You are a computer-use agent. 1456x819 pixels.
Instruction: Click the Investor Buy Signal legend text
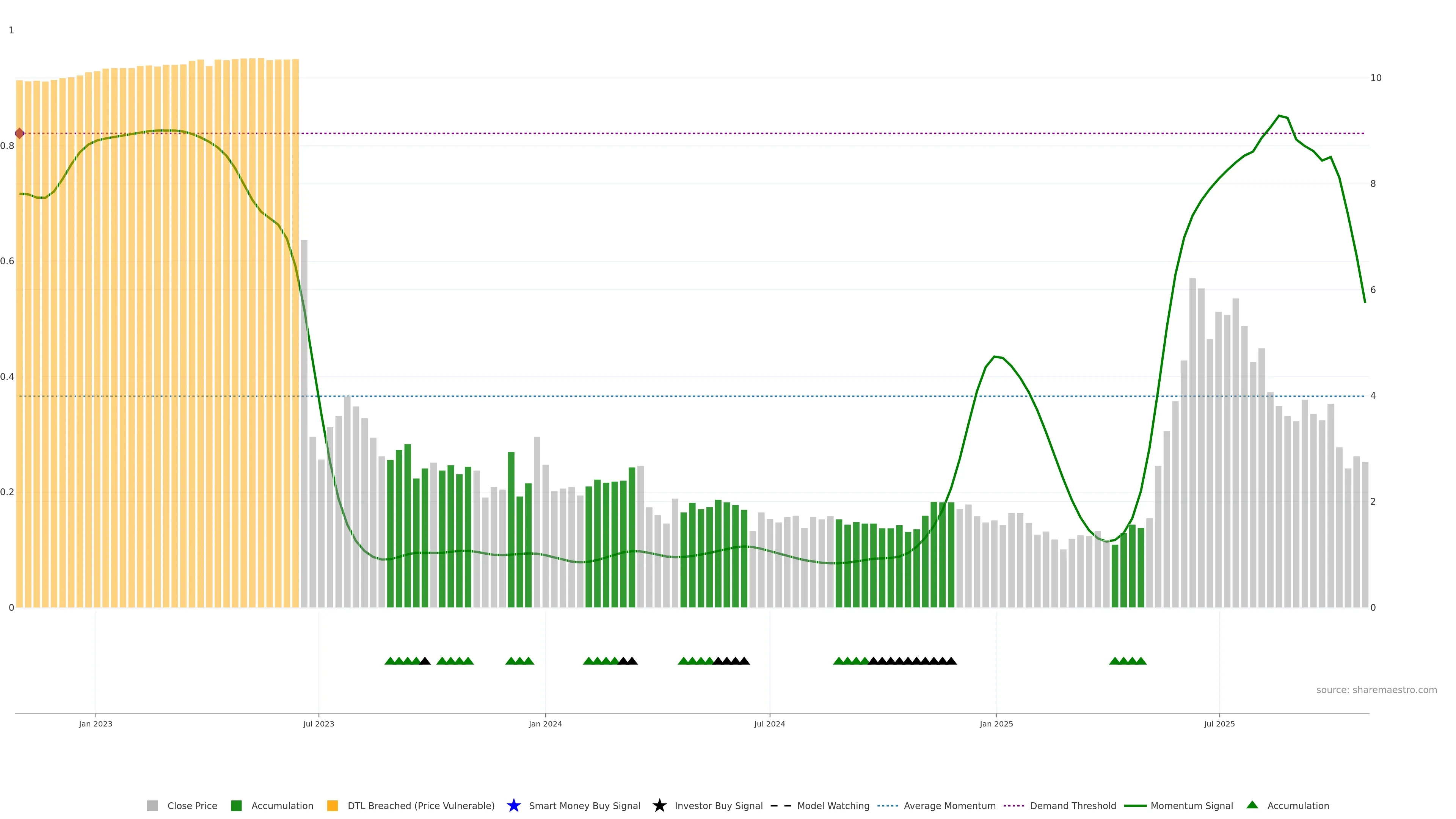point(719,805)
